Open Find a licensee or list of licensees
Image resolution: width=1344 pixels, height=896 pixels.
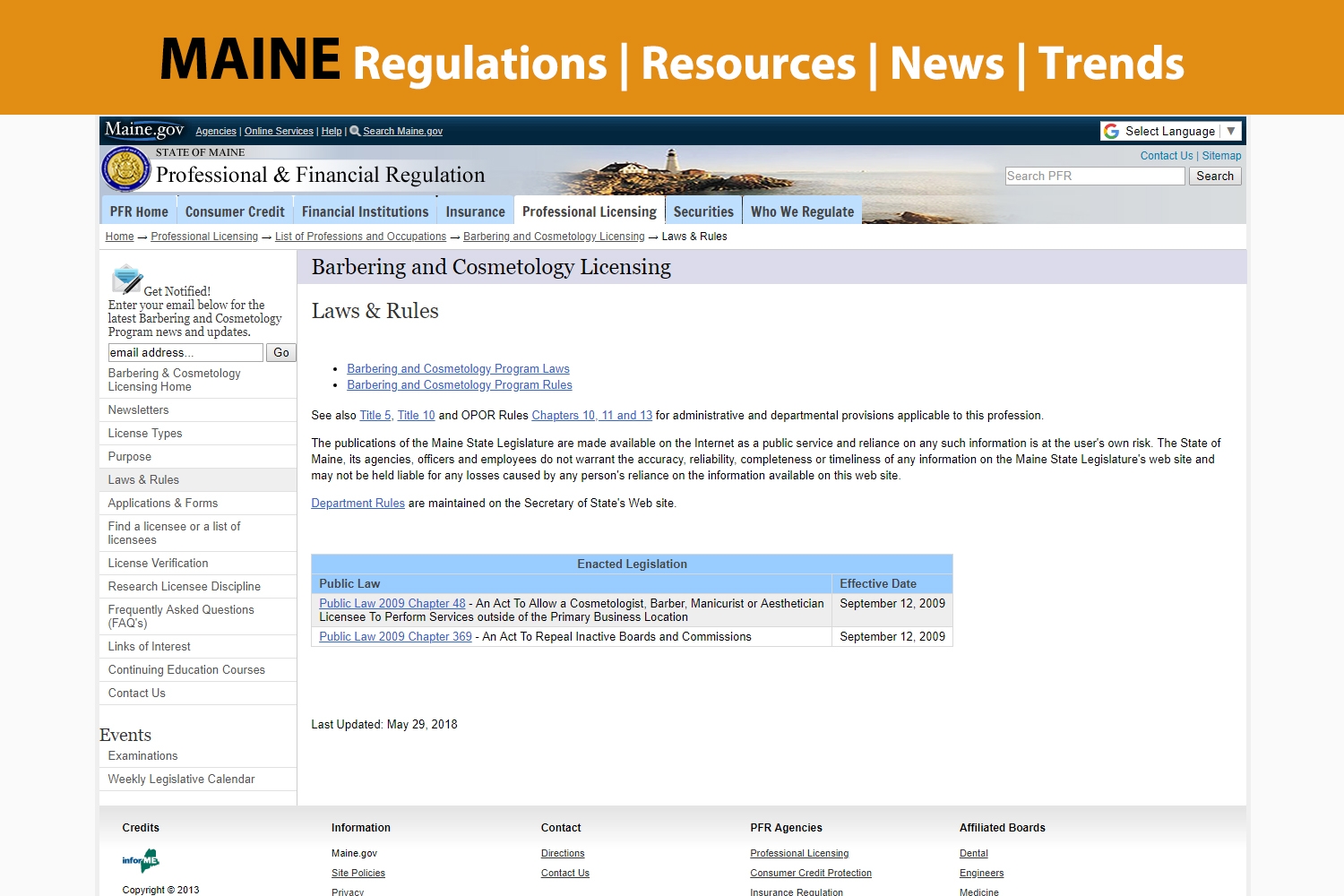[x=198, y=533]
